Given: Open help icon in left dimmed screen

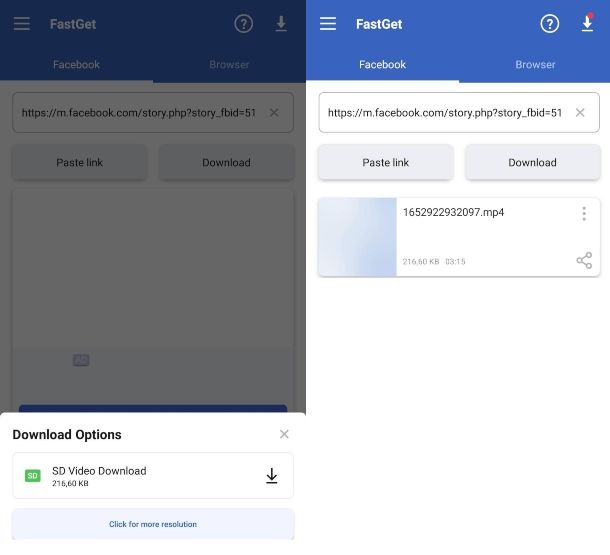Looking at the screenshot, I should pos(244,24).
